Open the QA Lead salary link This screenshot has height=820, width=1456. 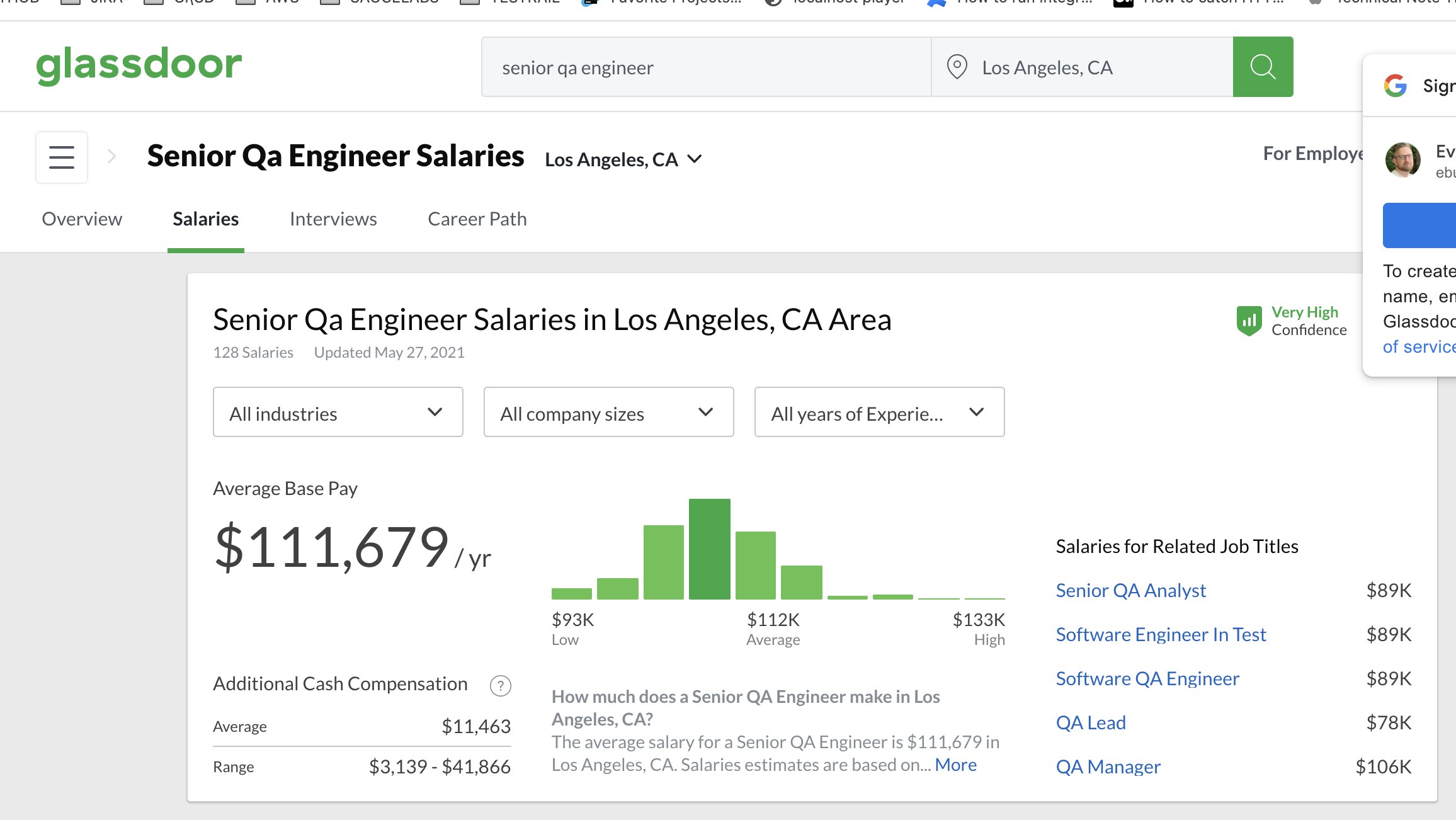tap(1091, 723)
